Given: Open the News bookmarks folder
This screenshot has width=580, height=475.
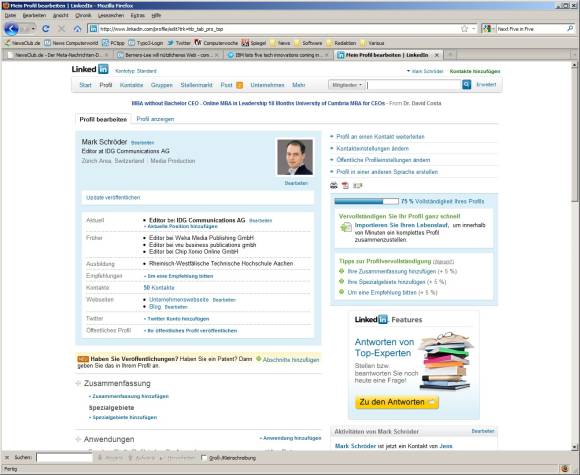Looking at the screenshot, I should point(280,43).
